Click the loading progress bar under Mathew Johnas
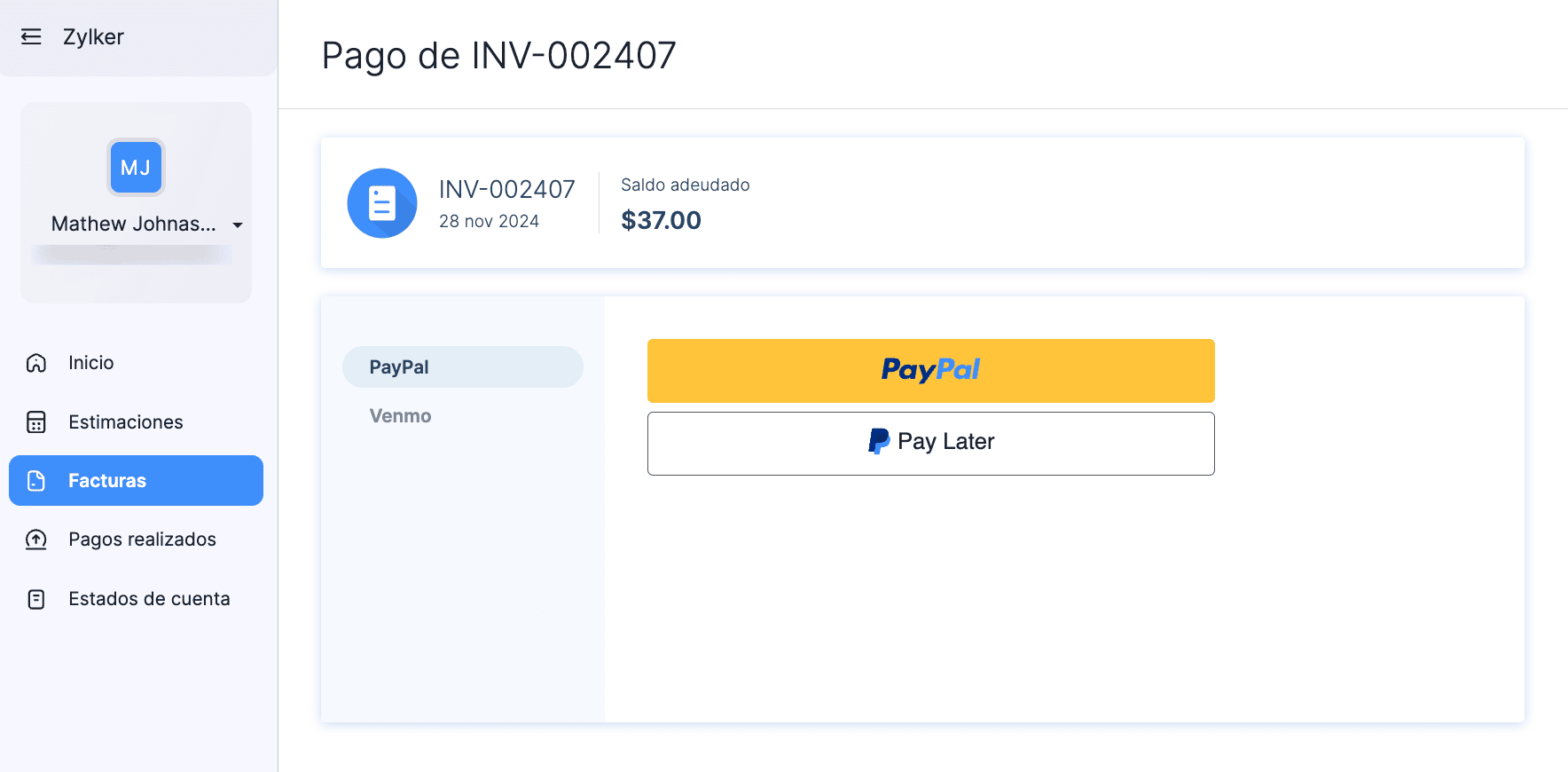Image resolution: width=1568 pixels, height=772 pixels. coord(133,256)
